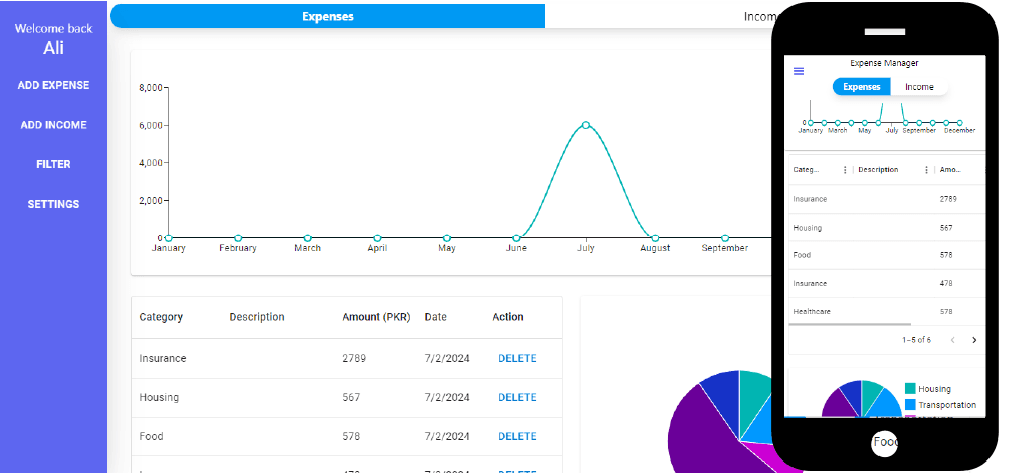The image size is (1013, 475).
Task: Click the Insurance 478 row in phone table
Action: (x=886, y=283)
